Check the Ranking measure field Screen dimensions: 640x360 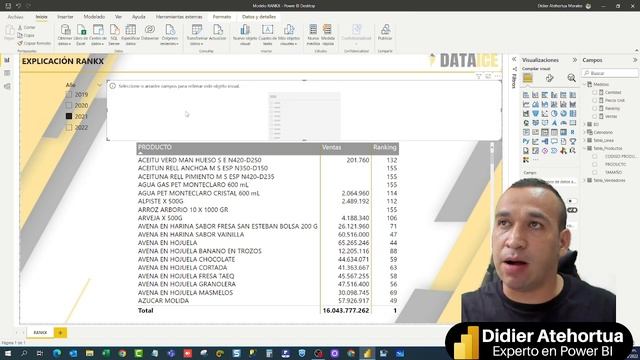(595, 108)
